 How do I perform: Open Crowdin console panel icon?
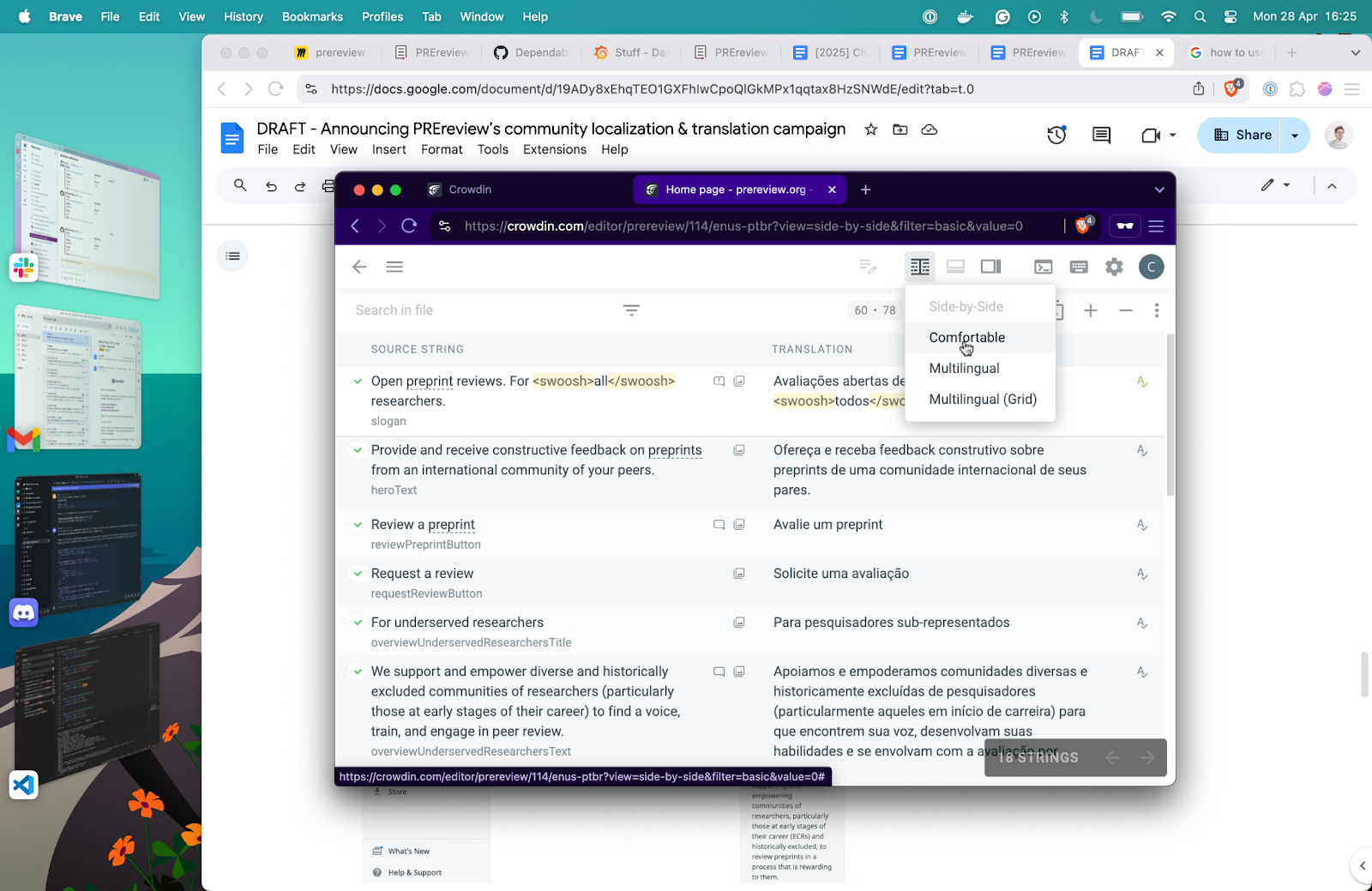1043,267
